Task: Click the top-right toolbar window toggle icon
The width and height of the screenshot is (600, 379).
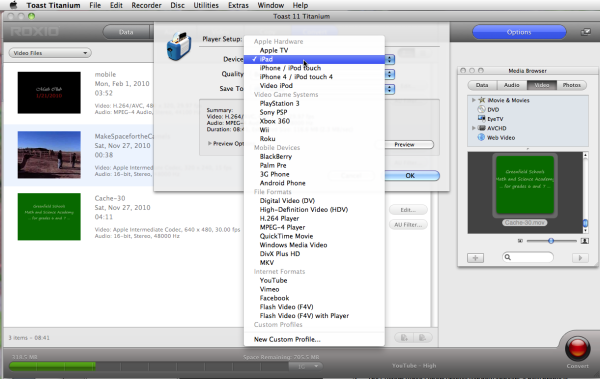Action: tap(585, 32)
